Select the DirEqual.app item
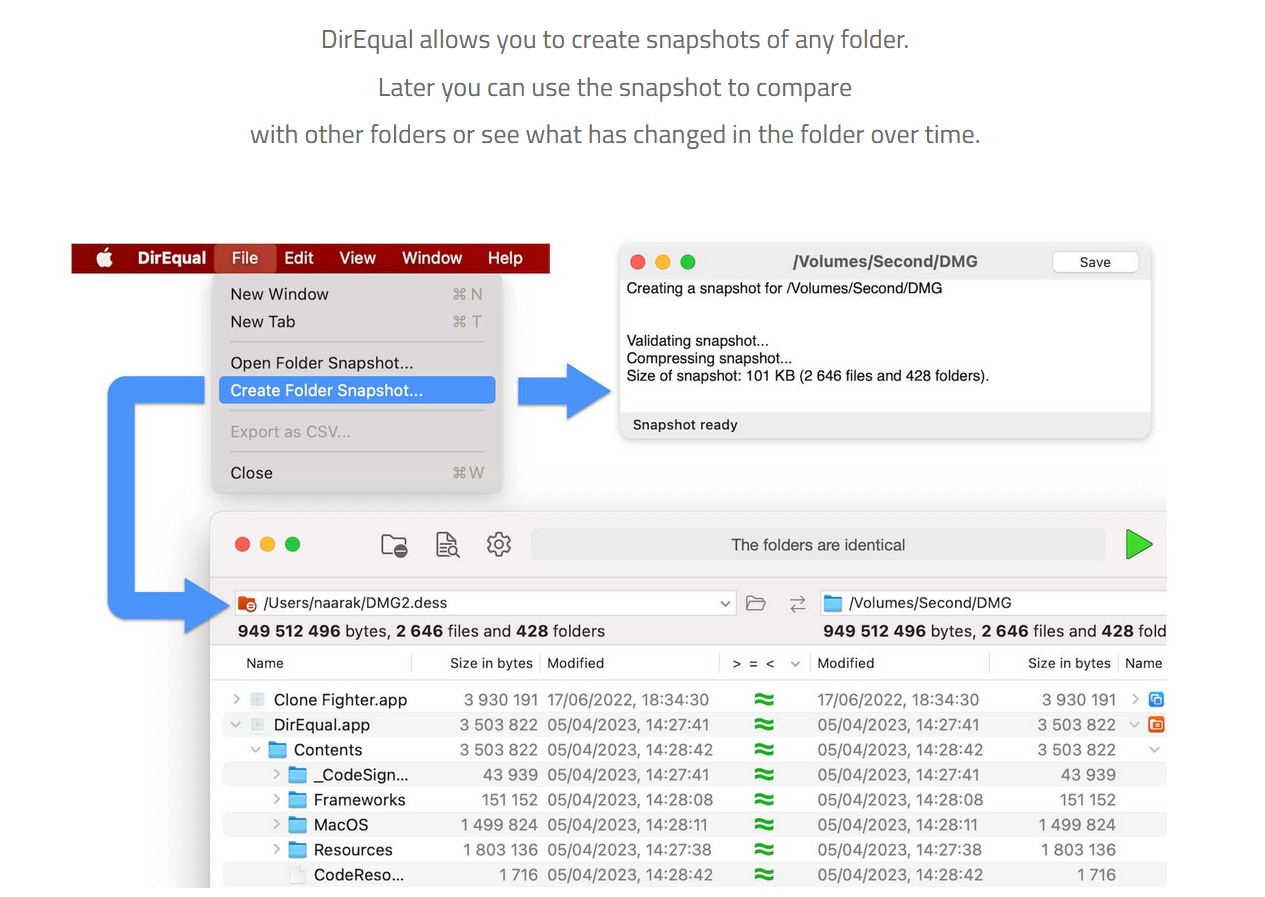This screenshot has height=897, width=1265. [x=322, y=725]
